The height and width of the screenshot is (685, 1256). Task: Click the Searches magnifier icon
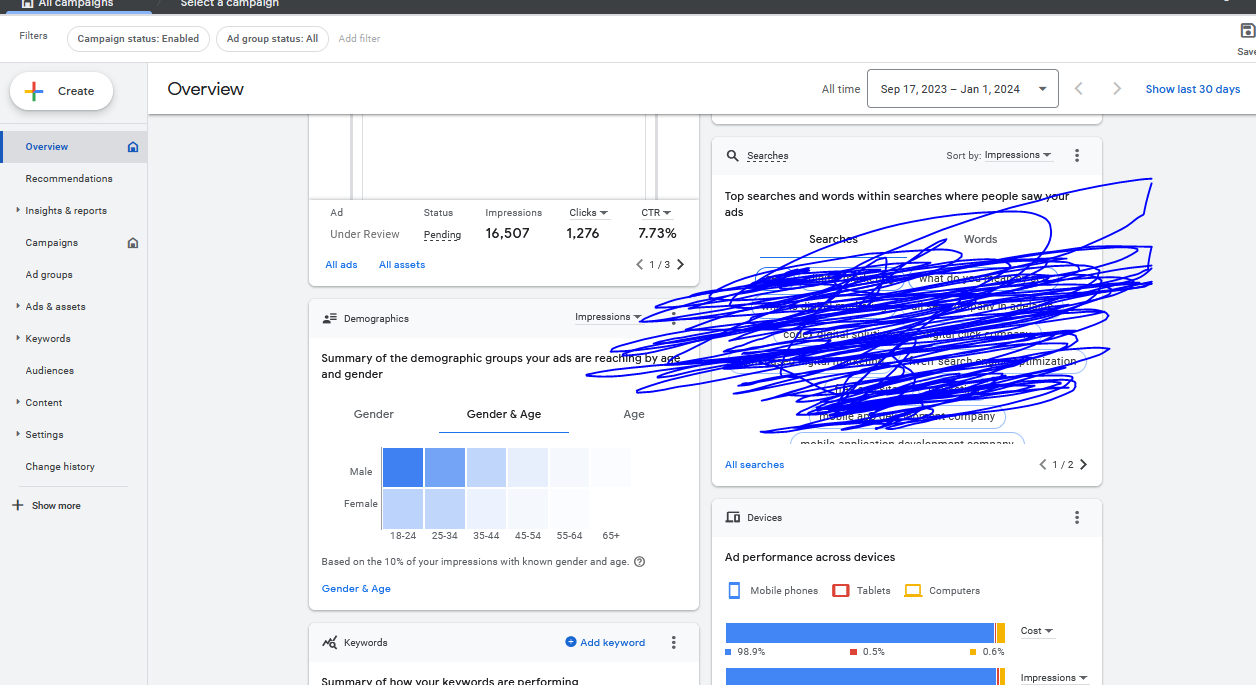pyautogui.click(x=733, y=156)
